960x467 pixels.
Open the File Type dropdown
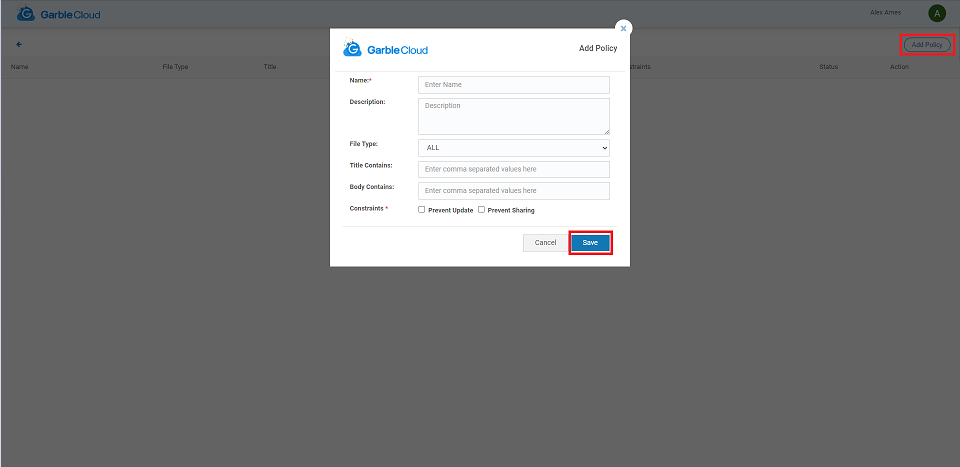tap(514, 148)
